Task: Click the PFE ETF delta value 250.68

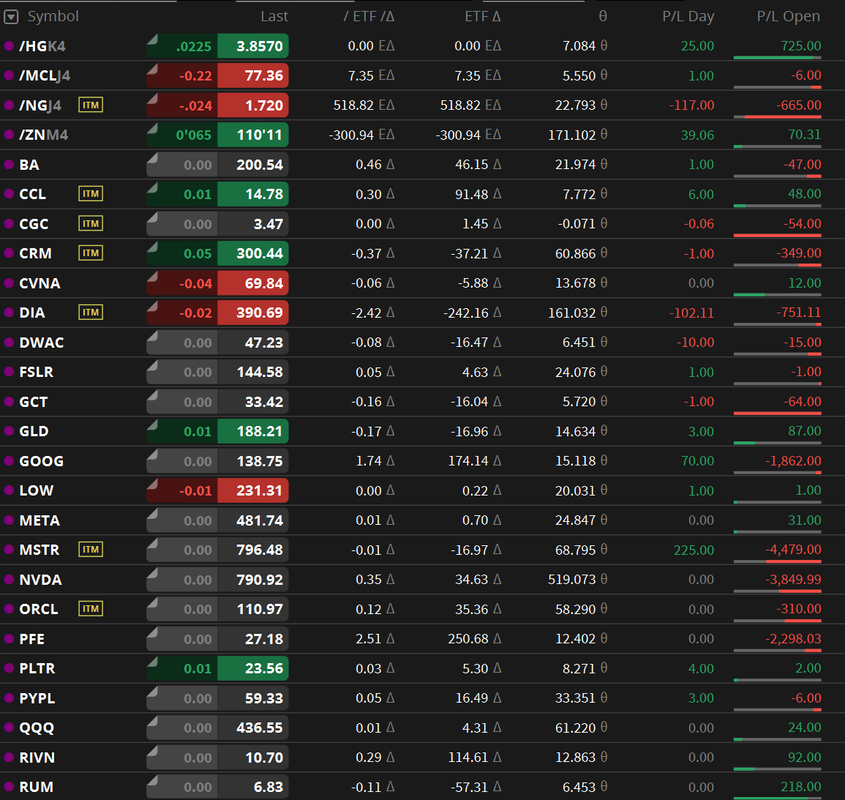Action: [468, 639]
